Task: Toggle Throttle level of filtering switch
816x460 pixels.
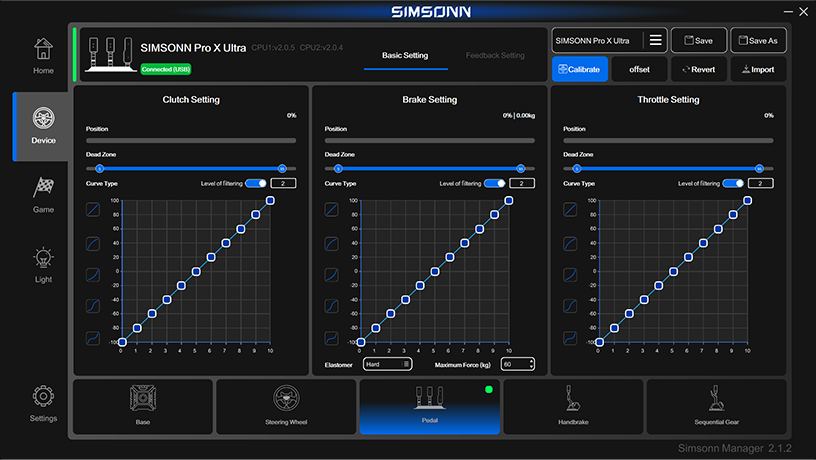Action: point(733,183)
